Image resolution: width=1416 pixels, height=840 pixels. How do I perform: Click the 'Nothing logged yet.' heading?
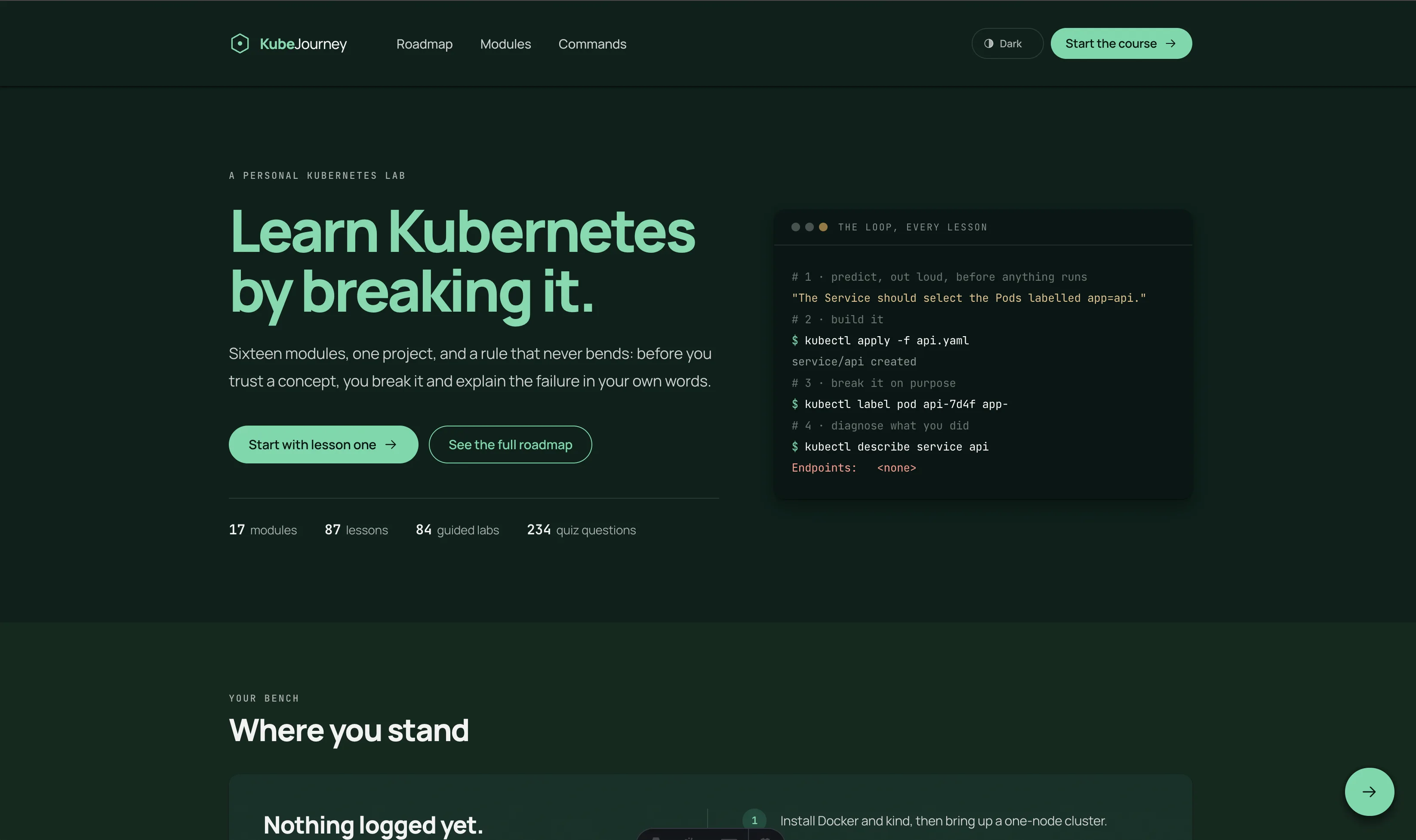373,825
